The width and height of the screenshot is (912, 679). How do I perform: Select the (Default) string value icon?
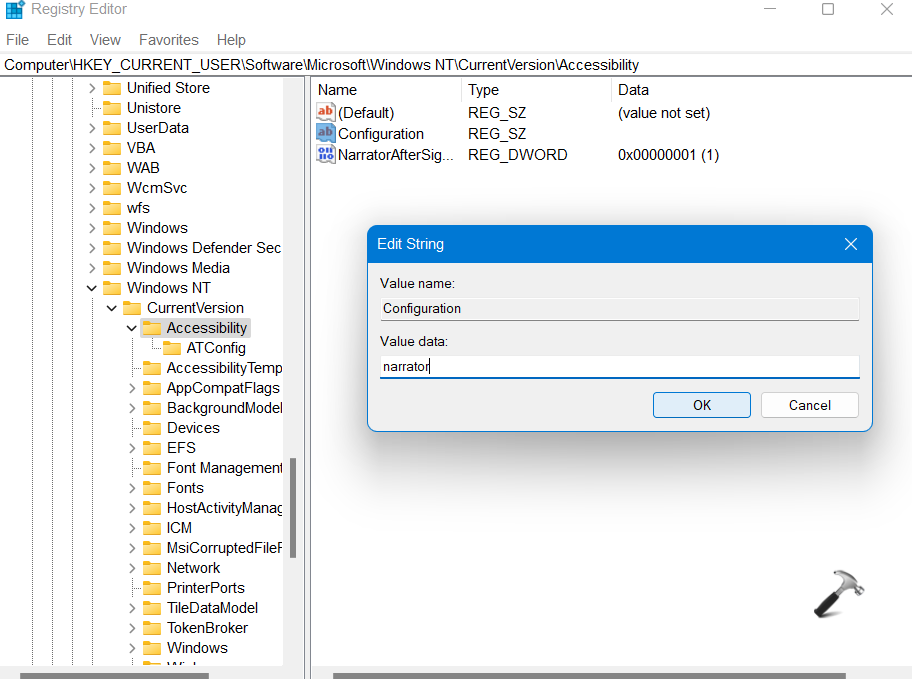click(x=326, y=112)
